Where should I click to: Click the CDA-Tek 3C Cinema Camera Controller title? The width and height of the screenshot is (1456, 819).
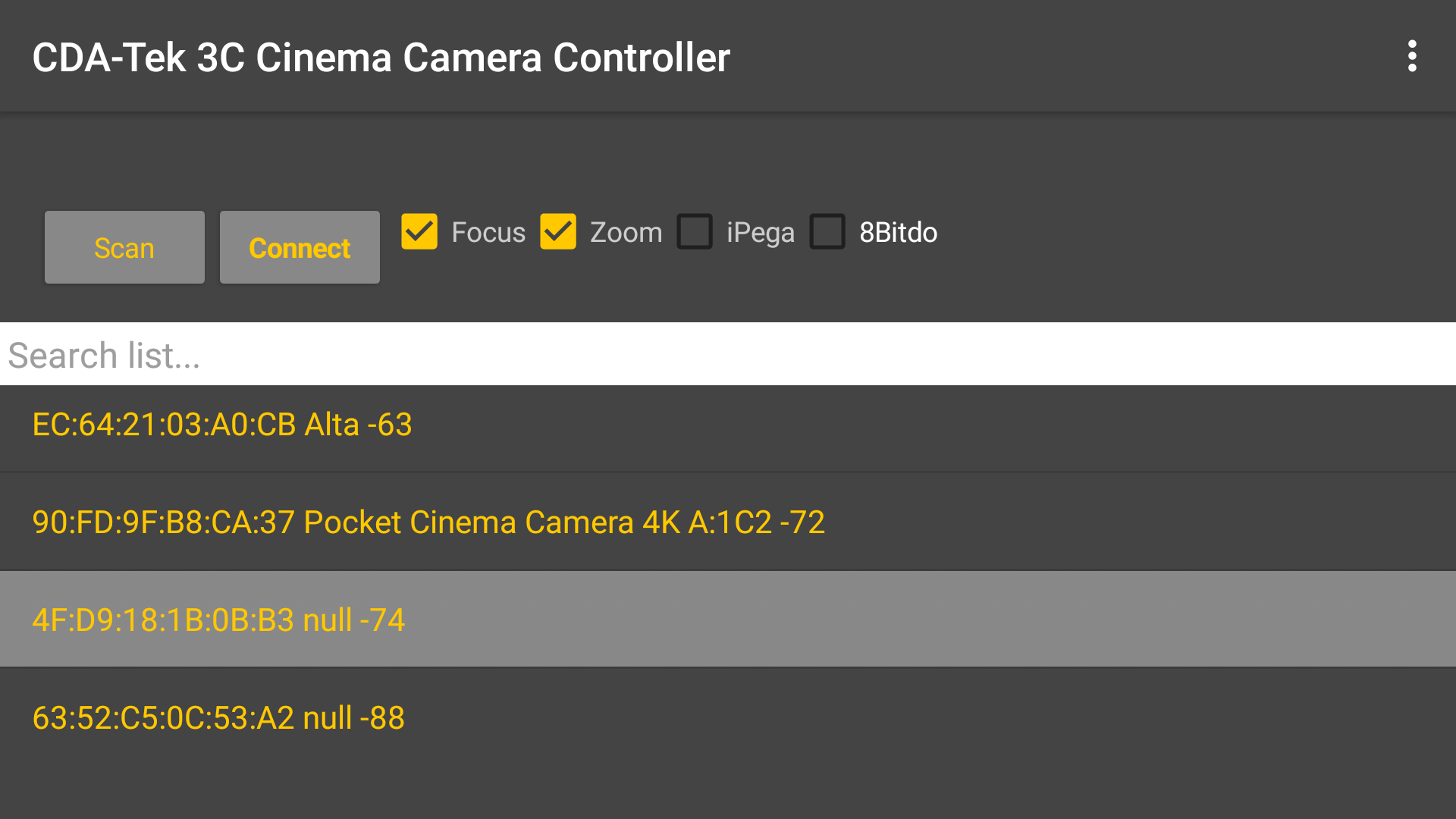coord(381,58)
